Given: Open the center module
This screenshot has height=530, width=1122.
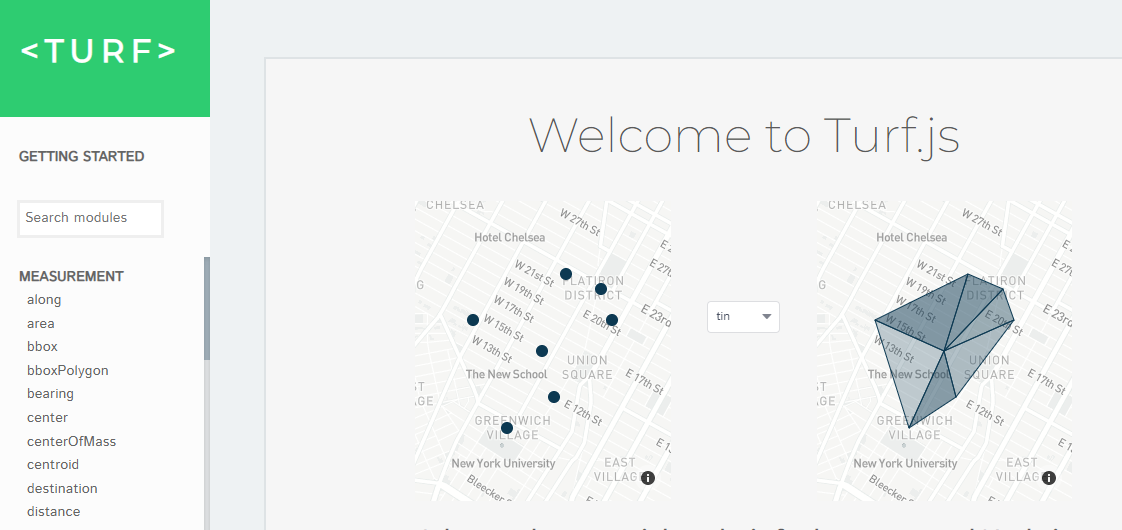Looking at the screenshot, I should click(x=47, y=418).
